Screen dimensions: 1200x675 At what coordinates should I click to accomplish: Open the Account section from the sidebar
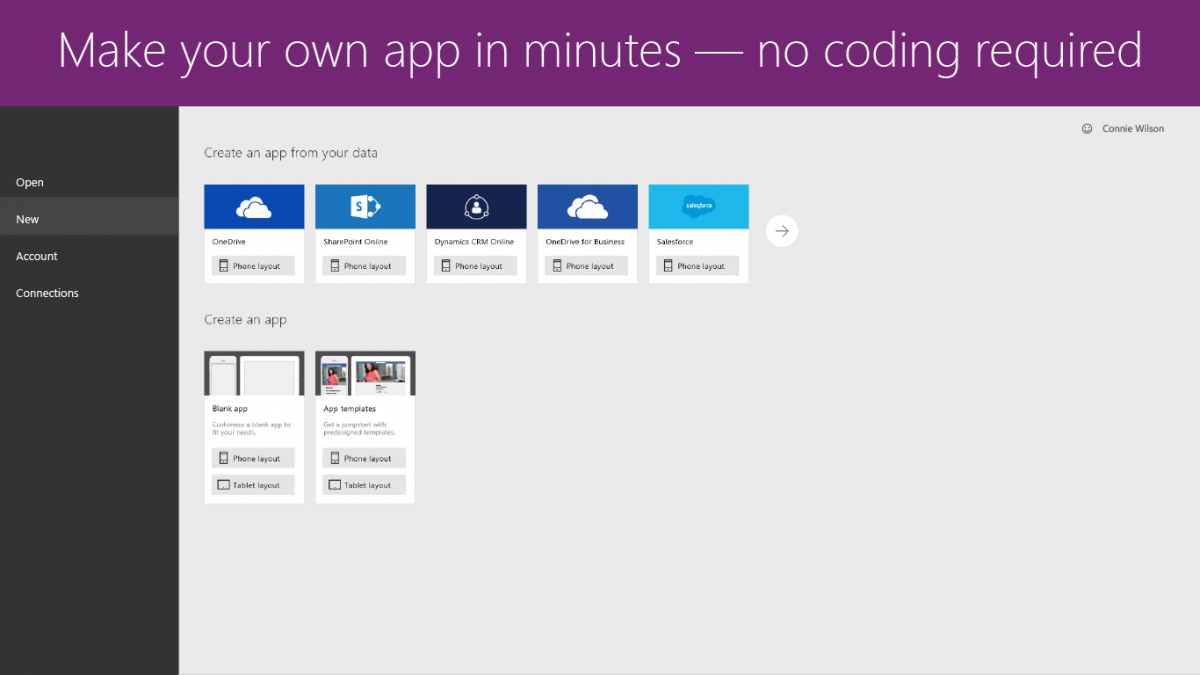pos(36,256)
